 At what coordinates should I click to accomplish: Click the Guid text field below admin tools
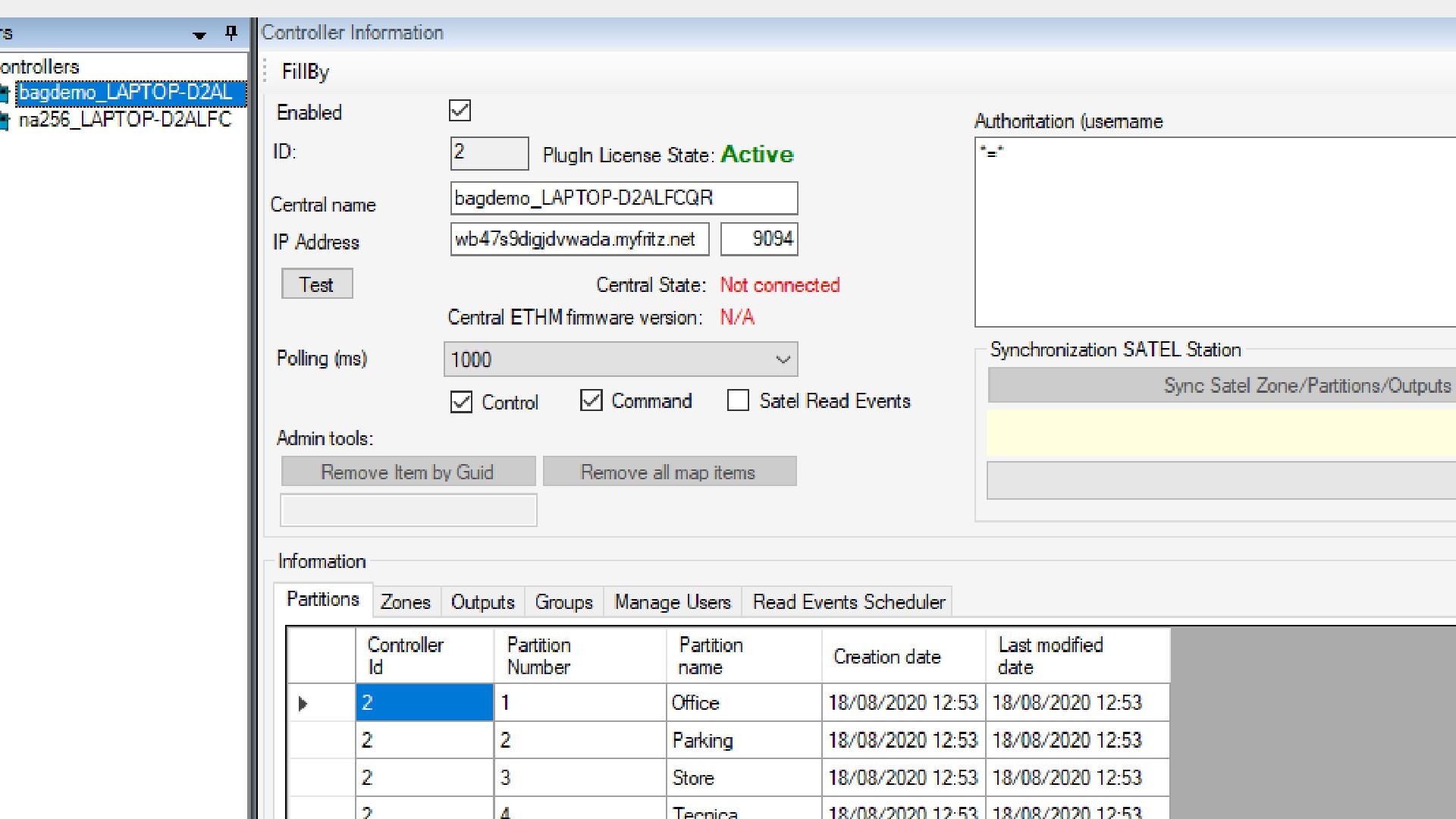click(409, 510)
